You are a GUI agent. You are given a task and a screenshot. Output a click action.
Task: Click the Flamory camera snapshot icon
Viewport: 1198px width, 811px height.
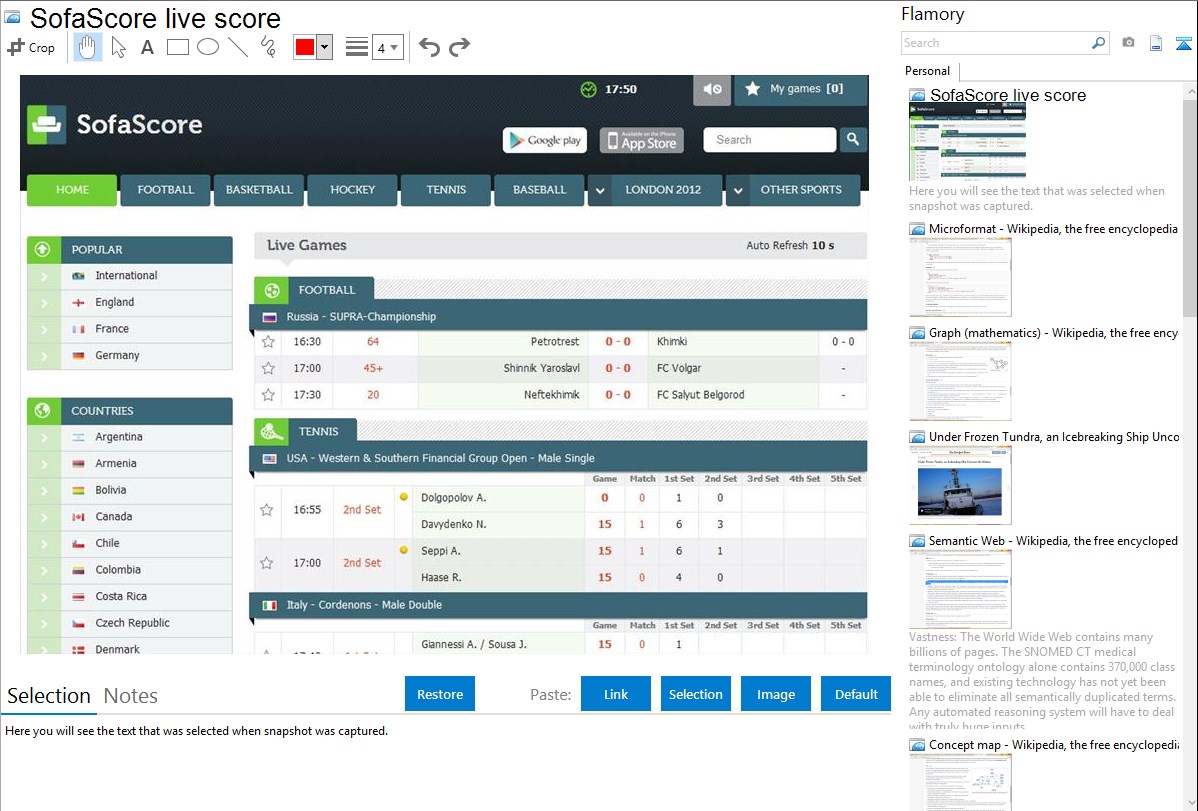click(x=1128, y=43)
